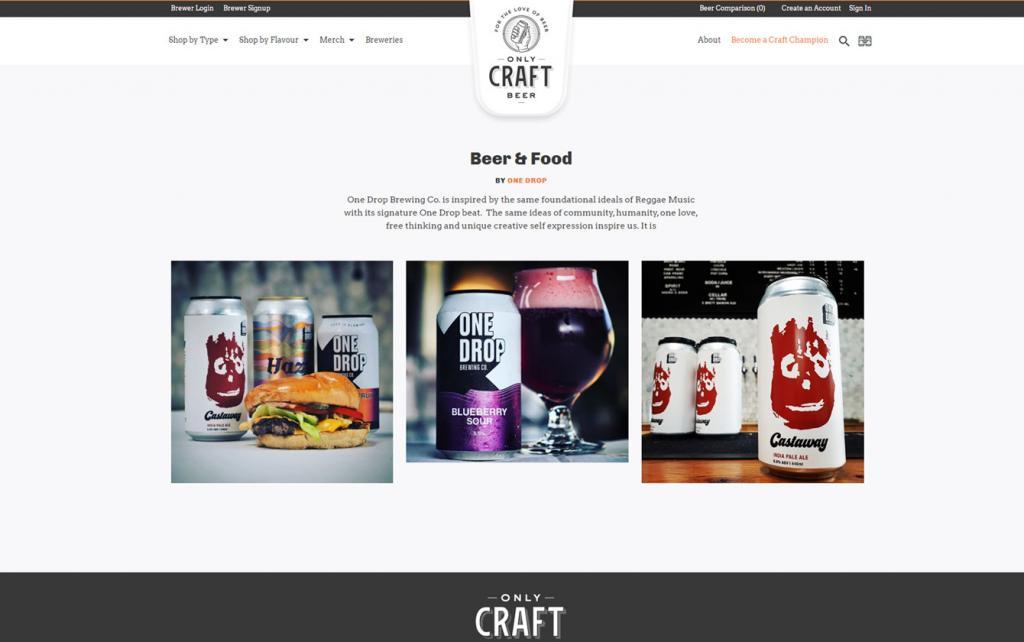Click the Beer & Food heading
1024x642 pixels.
(x=521, y=159)
